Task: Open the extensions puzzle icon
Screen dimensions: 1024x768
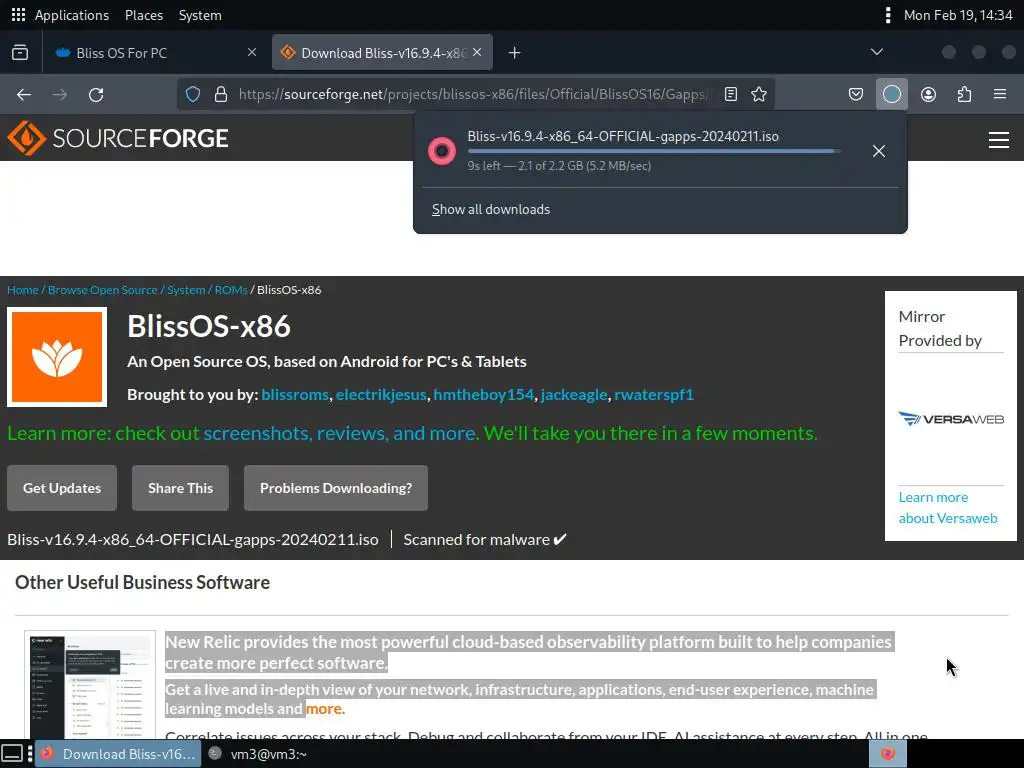Action: (x=964, y=95)
